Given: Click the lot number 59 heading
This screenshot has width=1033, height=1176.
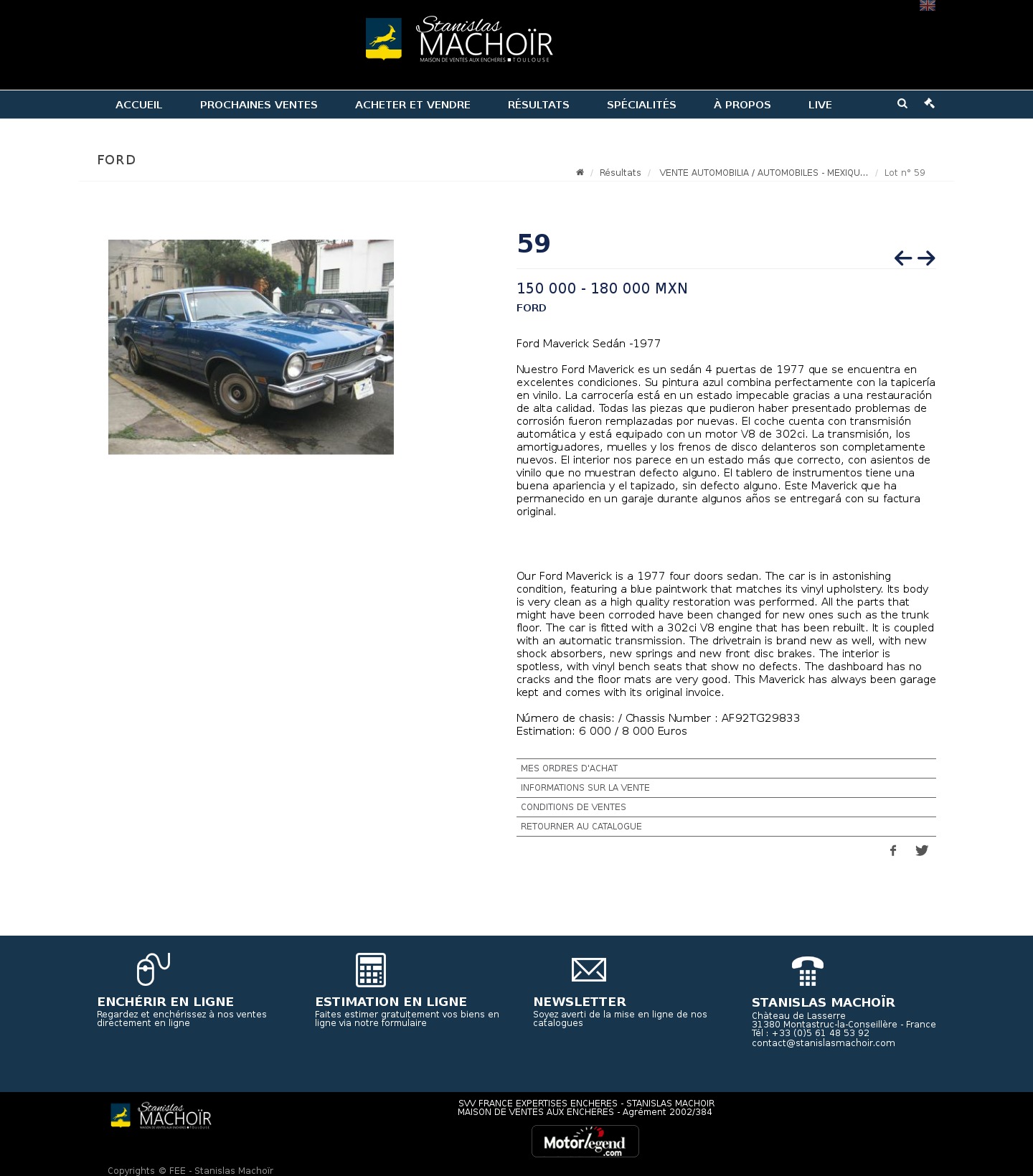Looking at the screenshot, I should tap(534, 244).
